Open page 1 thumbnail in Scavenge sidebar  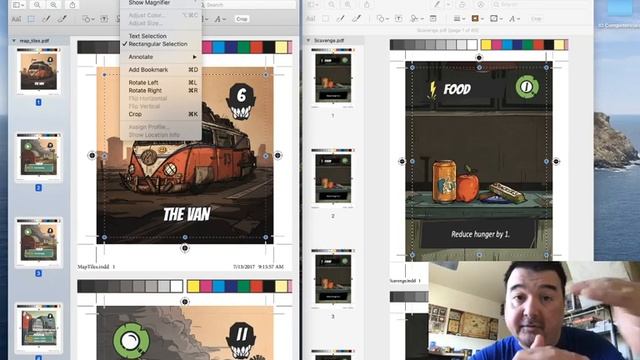tap(333, 78)
